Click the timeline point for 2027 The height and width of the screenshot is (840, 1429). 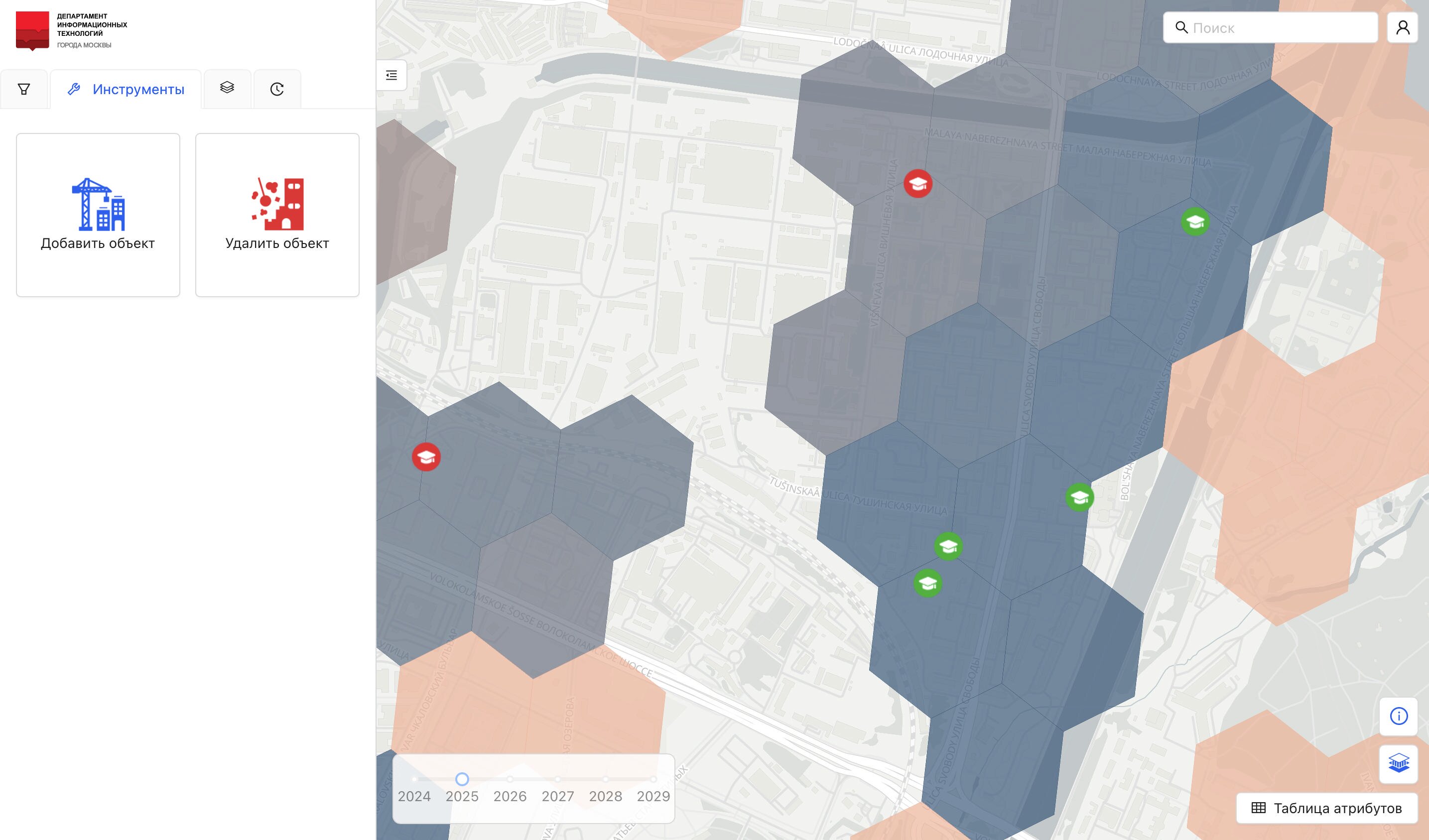click(558, 779)
